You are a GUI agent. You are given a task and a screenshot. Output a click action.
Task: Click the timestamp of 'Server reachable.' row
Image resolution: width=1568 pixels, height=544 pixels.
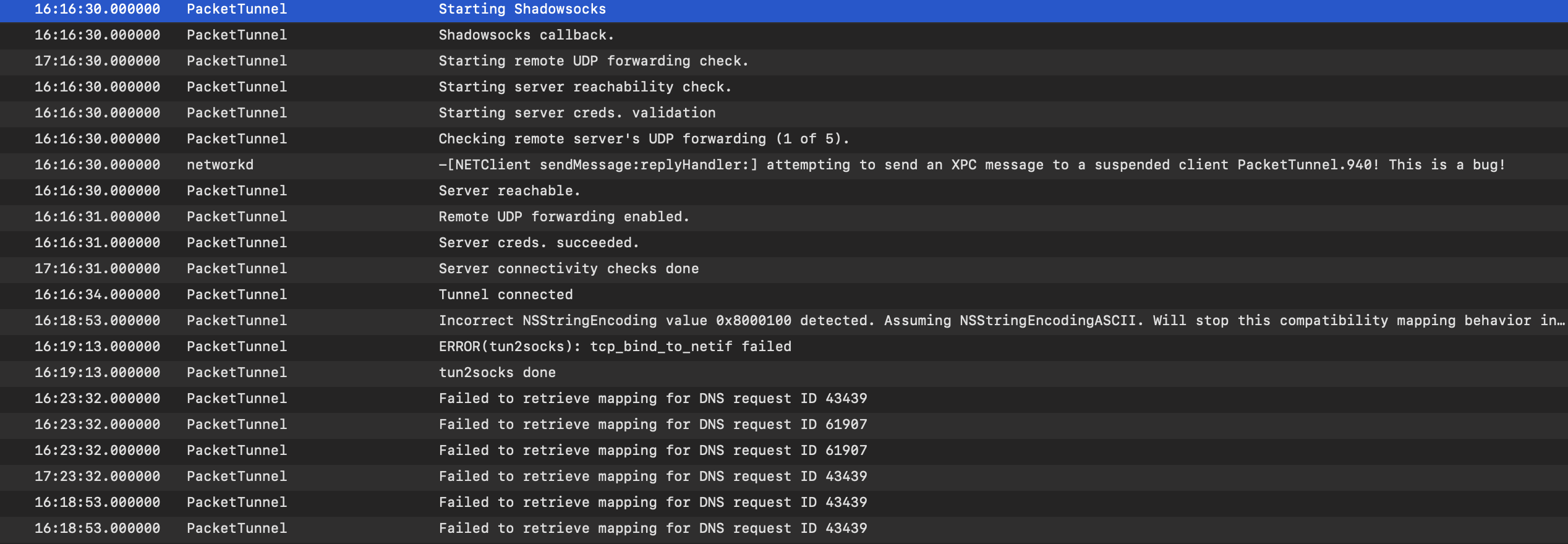coord(97,191)
